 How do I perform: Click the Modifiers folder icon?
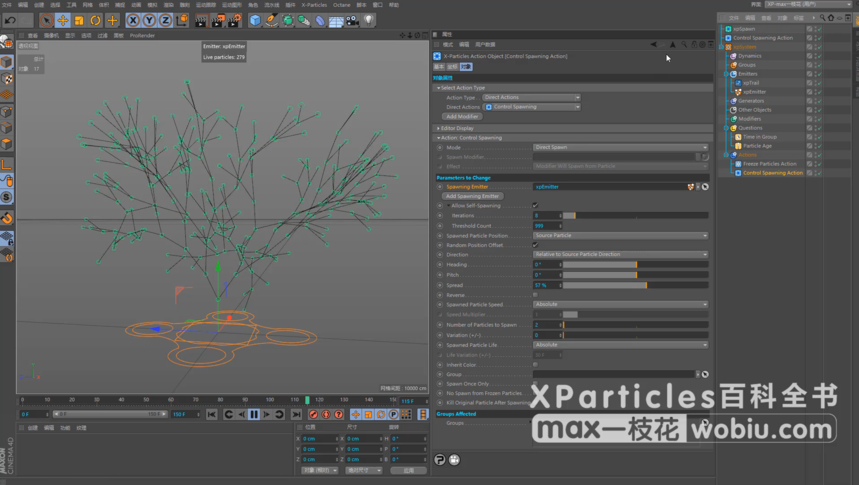[x=733, y=119]
